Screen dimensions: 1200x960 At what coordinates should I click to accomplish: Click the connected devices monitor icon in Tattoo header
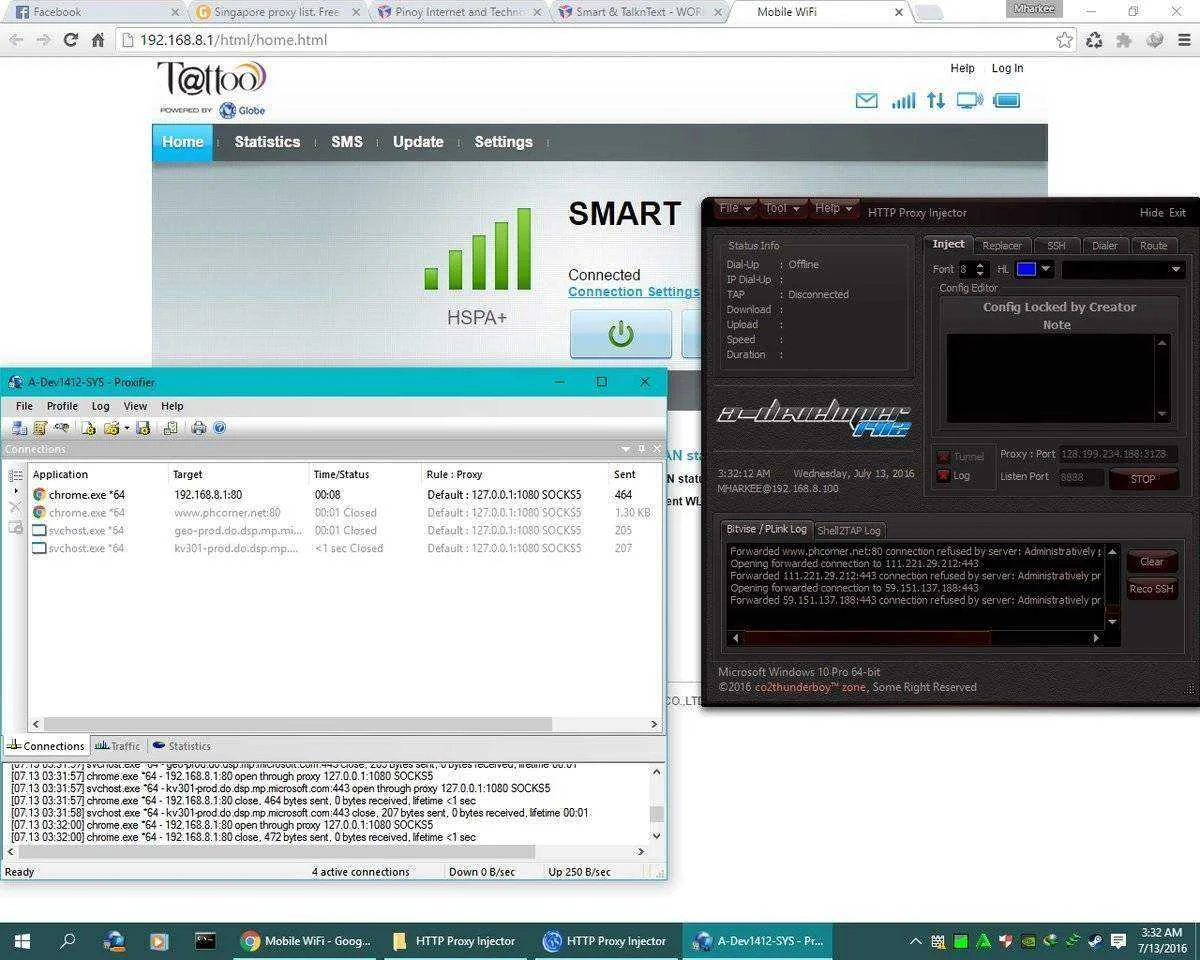pyautogui.click(x=969, y=100)
